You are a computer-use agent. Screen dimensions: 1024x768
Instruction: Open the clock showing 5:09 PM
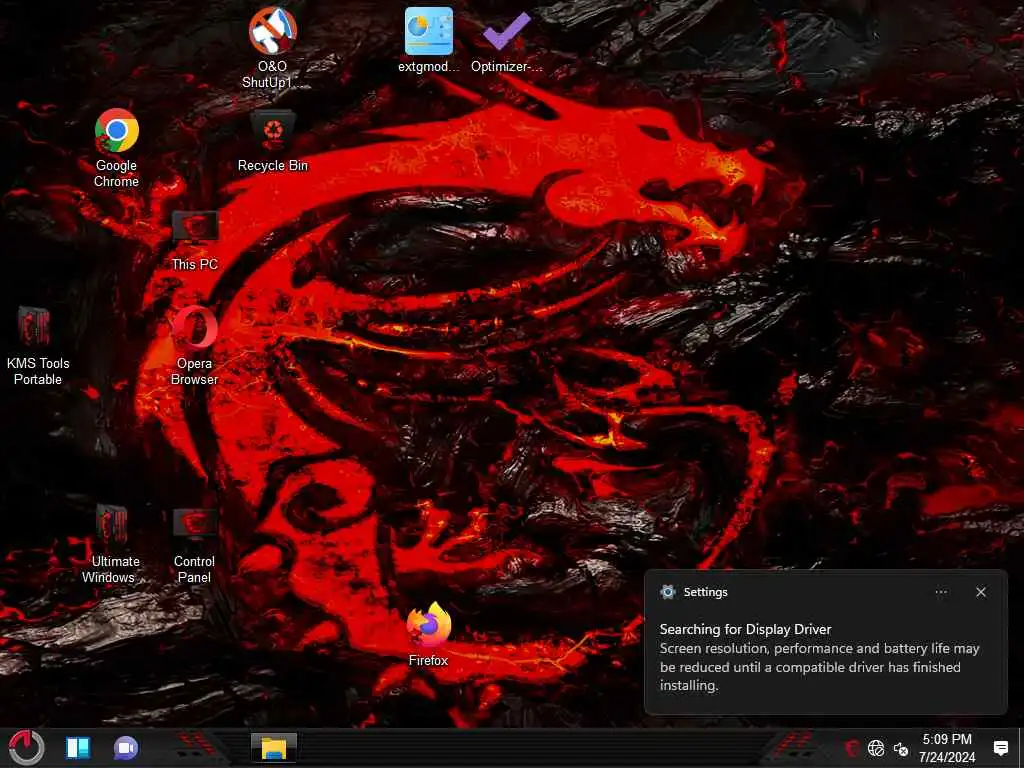tap(946, 739)
